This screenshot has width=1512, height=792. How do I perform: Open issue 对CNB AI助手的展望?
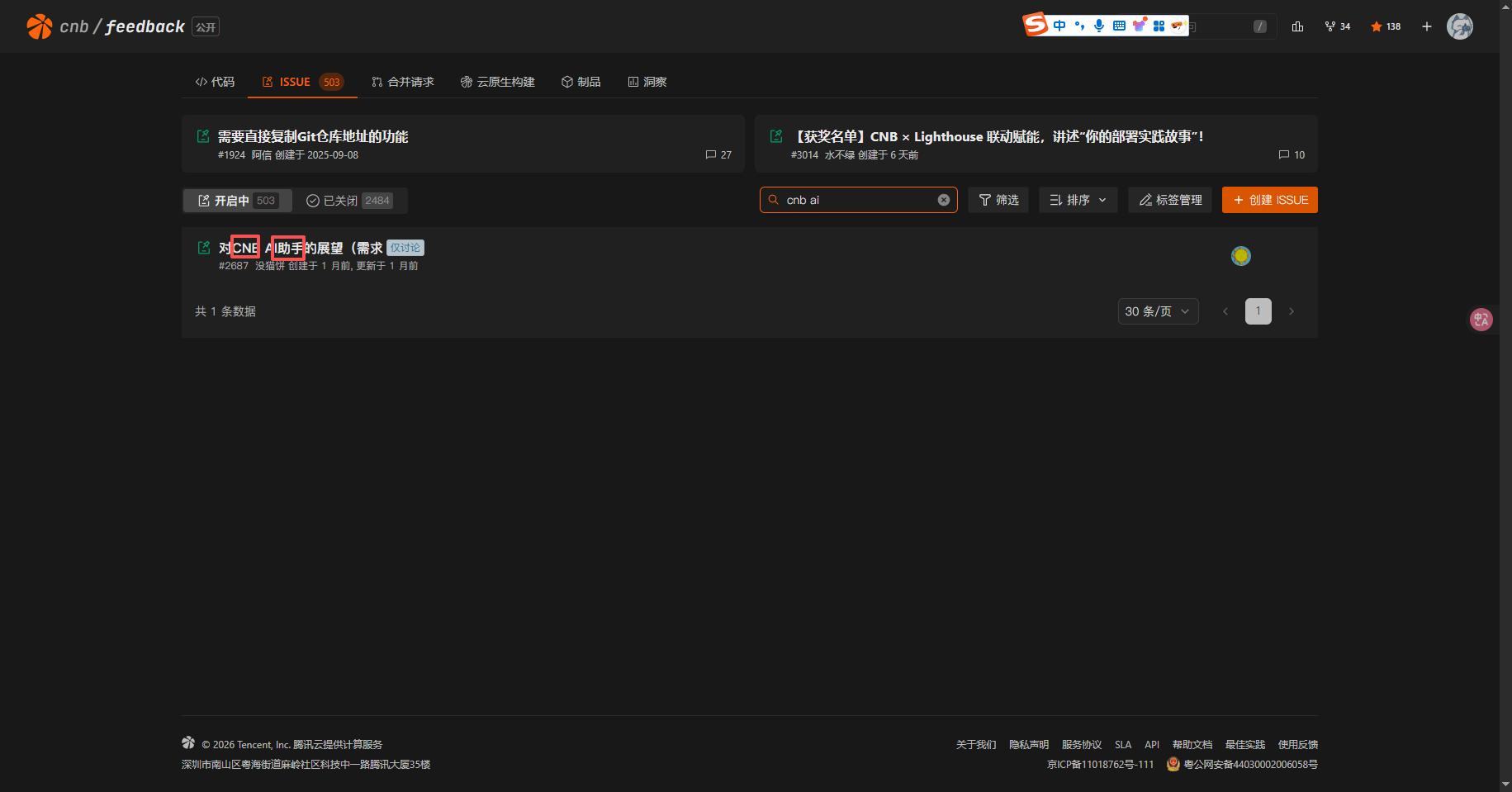tap(300, 248)
